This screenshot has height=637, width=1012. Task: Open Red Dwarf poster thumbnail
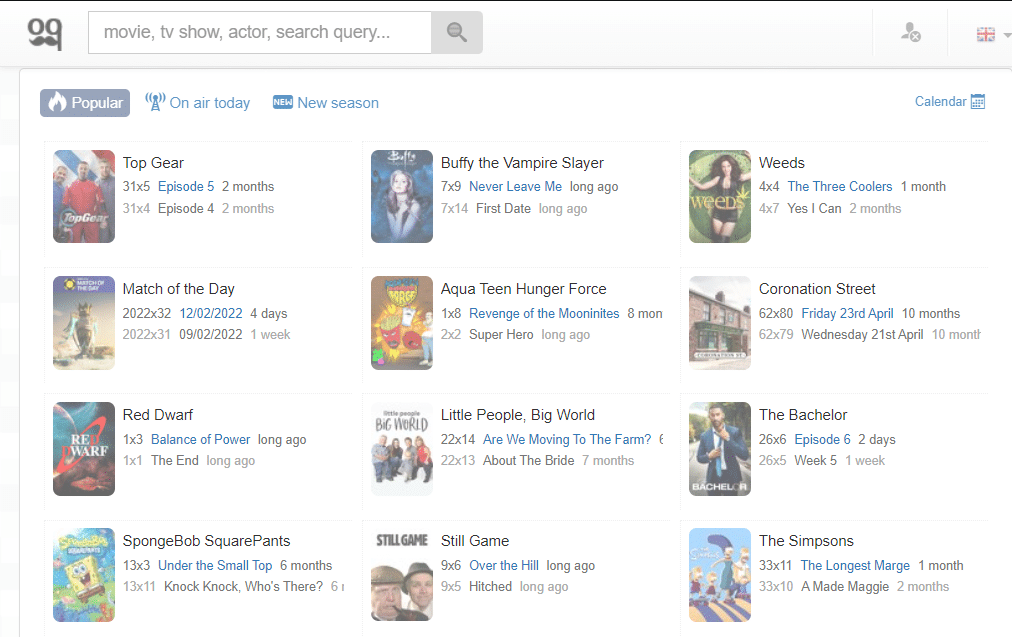[x=84, y=449]
